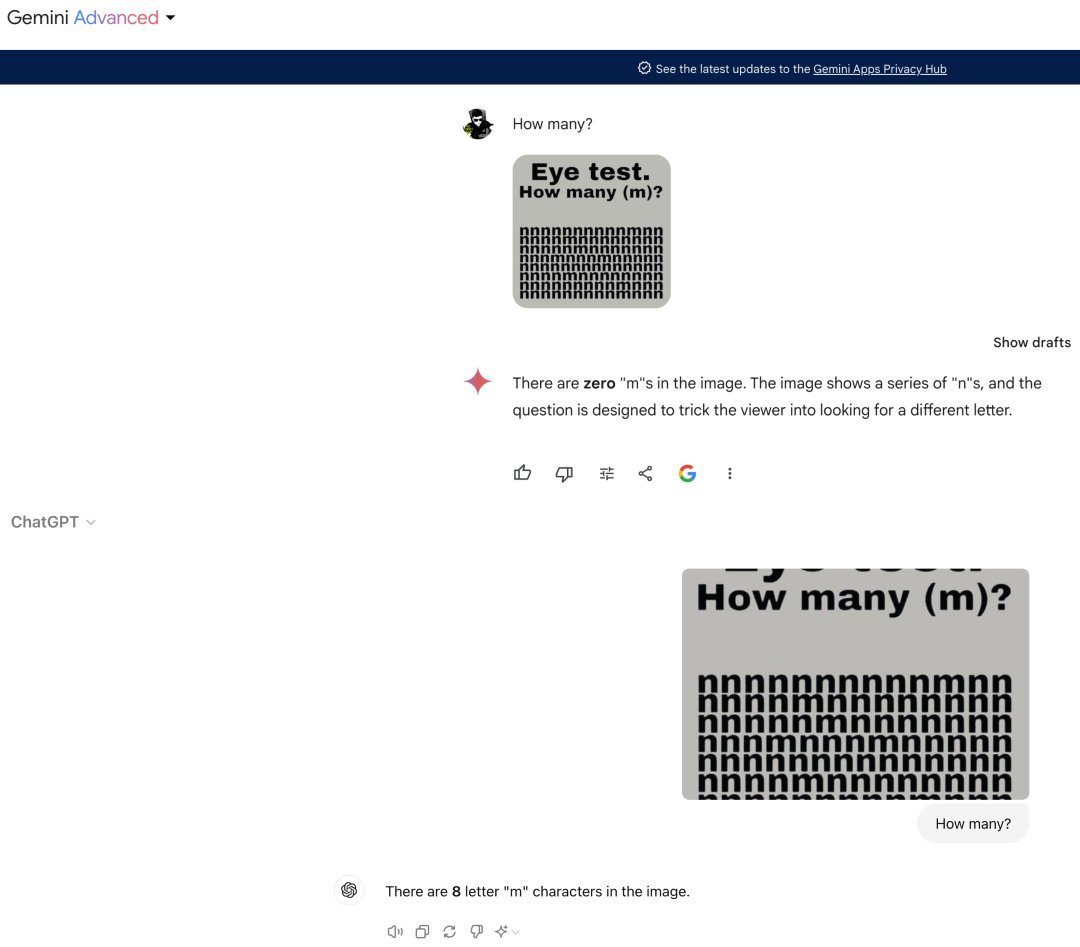The image size is (1080, 947).
Task: Double-check response with Google icon
Action: (x=687, y=473)
